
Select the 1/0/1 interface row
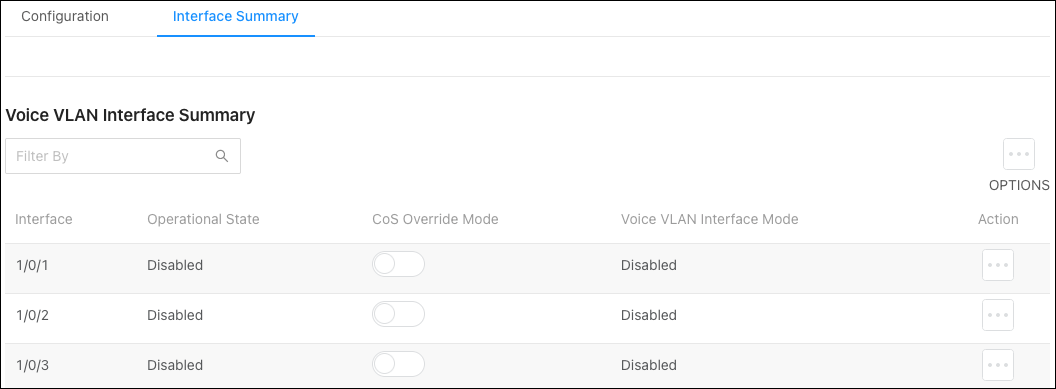[x=528, y=265]
